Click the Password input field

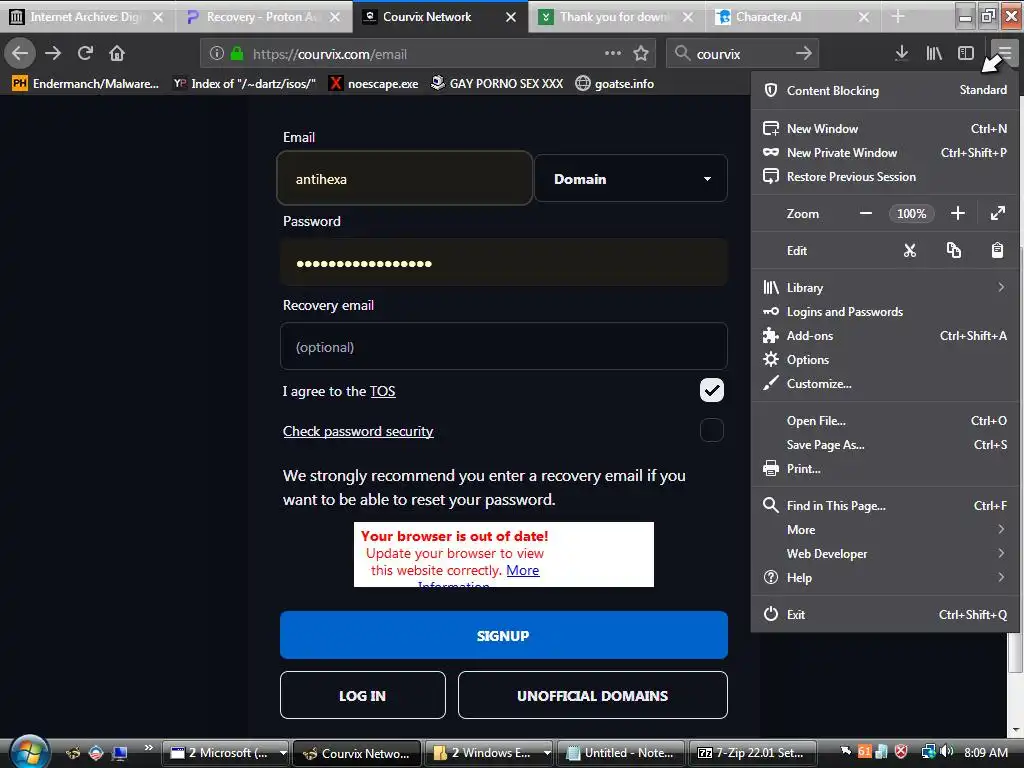504,263
